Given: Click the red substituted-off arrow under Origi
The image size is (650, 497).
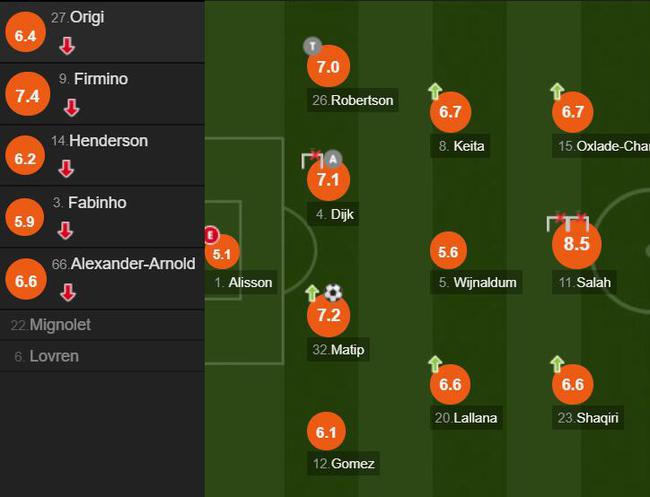Looking at the screenshot, I should [x=67, y=46].
